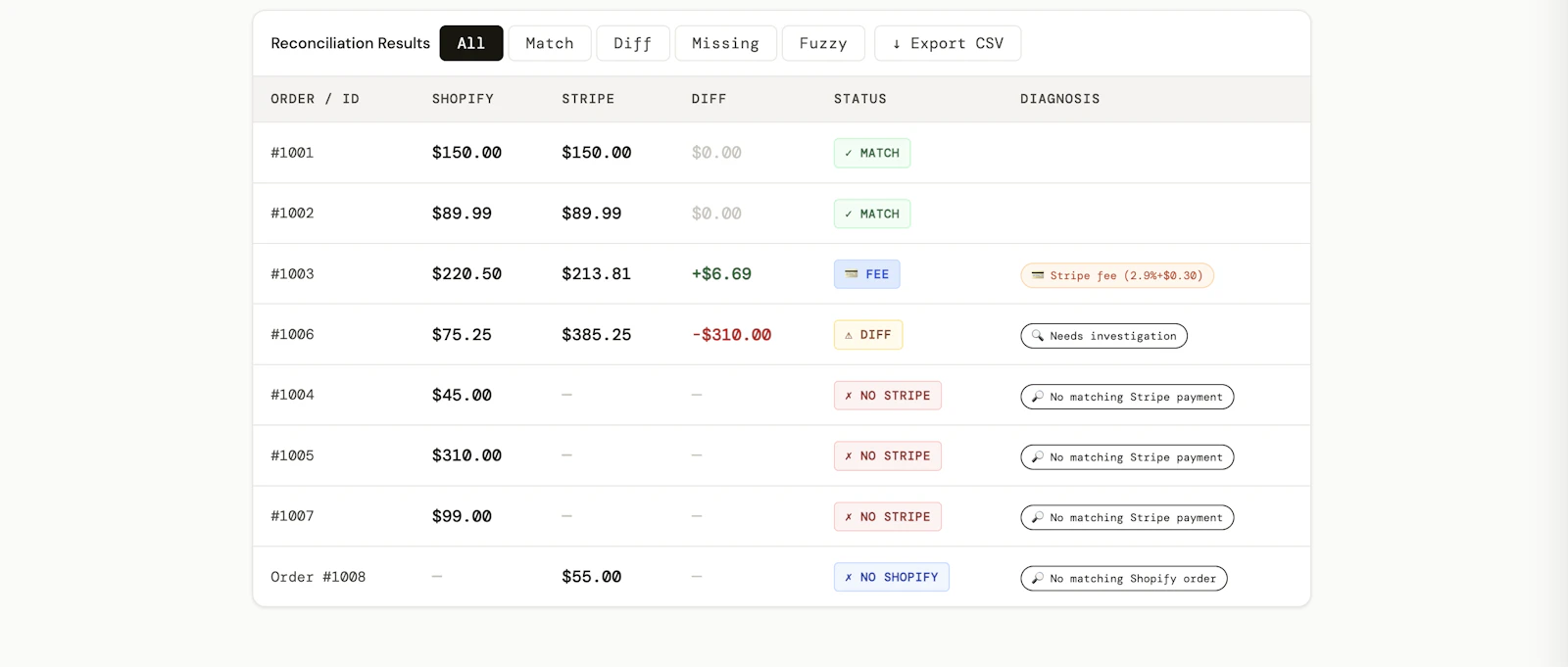The image size is (1568, 667).
Task: Click Shopify amount $45.00
Action: click(x=463, y=396)
